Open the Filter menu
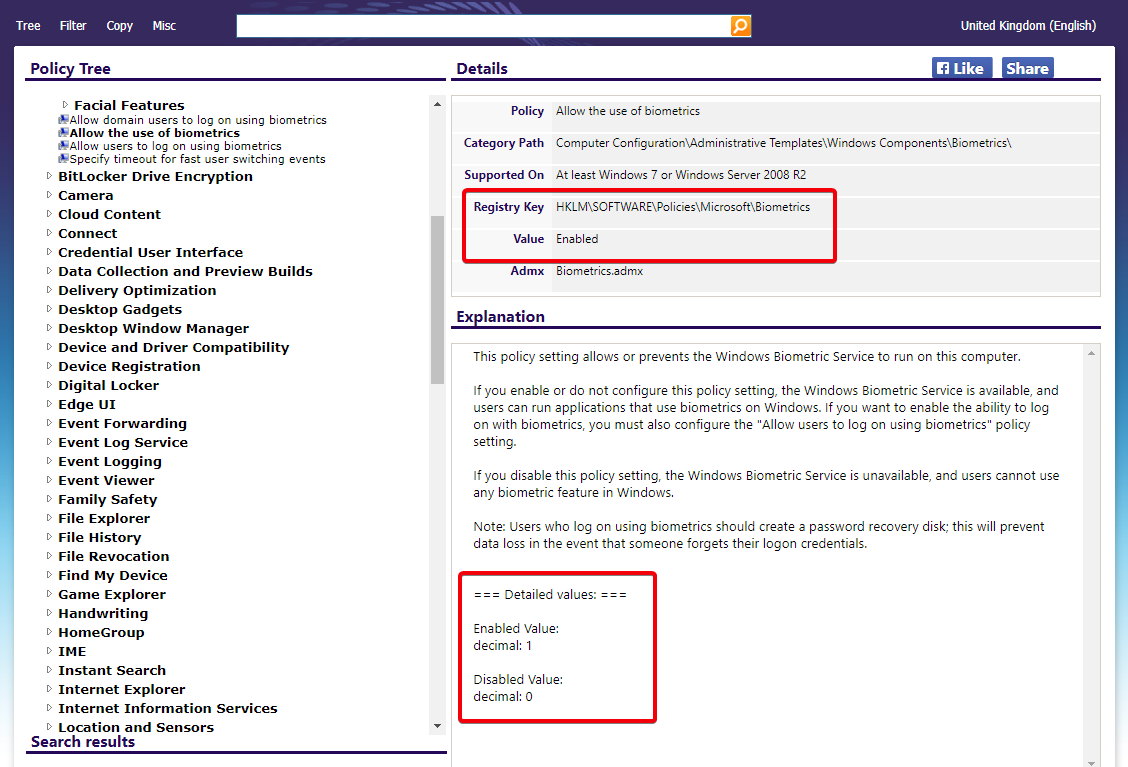Screen dimensions: 1128x767 pos(72,25)
